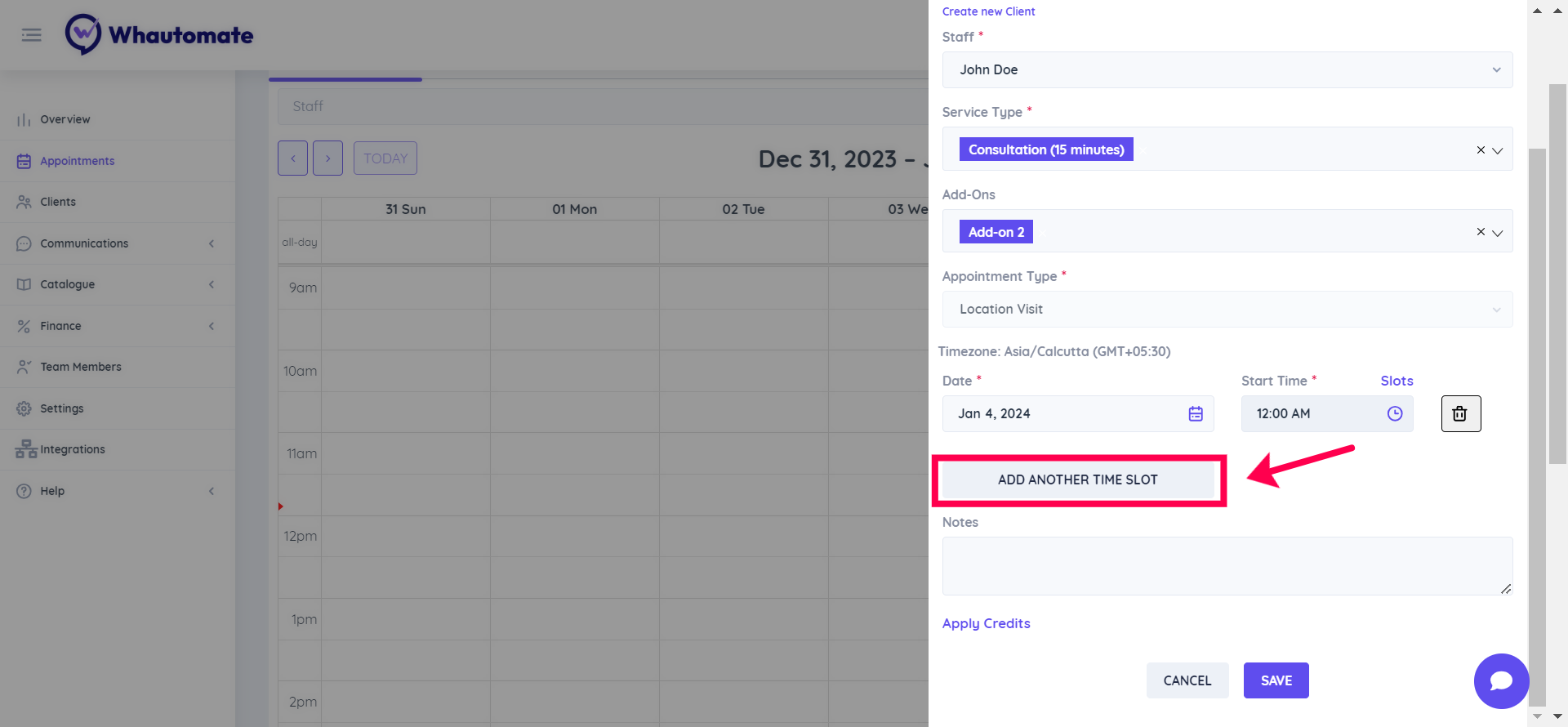Image resolution: width=1568 pixels, height=727 pixels.
Task: Open Clients in the sidebar
Action: tap(58, 202)
